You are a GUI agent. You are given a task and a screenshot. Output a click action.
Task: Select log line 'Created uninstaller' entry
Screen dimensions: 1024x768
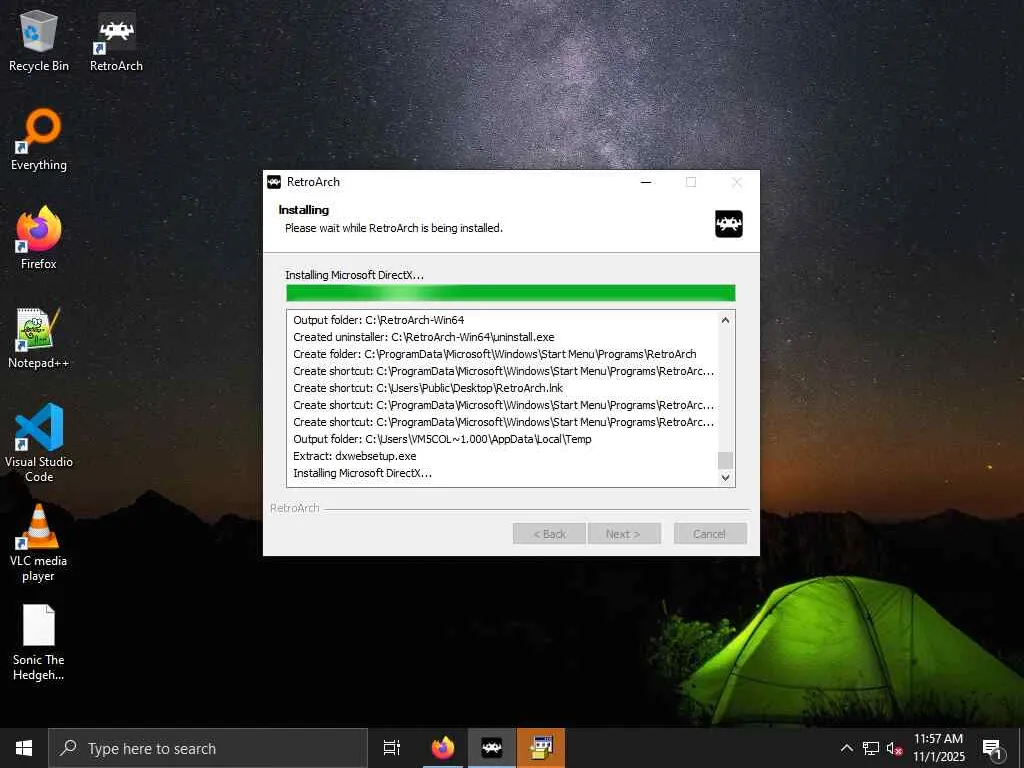point(424,337)
